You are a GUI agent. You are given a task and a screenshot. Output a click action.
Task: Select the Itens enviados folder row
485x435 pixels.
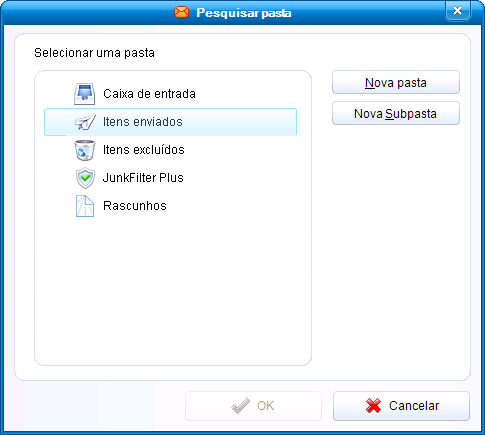click(x=170, y=122)
